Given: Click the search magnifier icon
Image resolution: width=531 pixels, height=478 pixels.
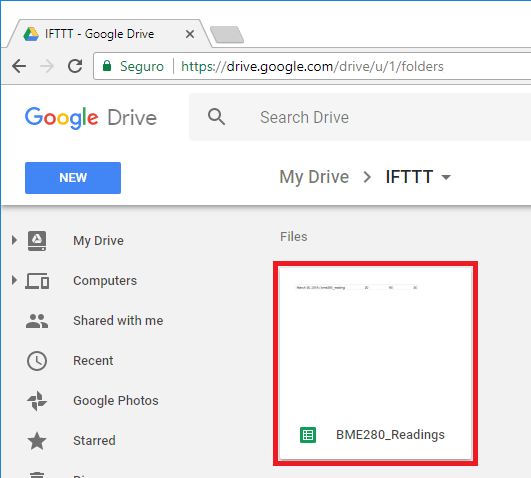Looking at the screenshot, I should coord(216,117).
